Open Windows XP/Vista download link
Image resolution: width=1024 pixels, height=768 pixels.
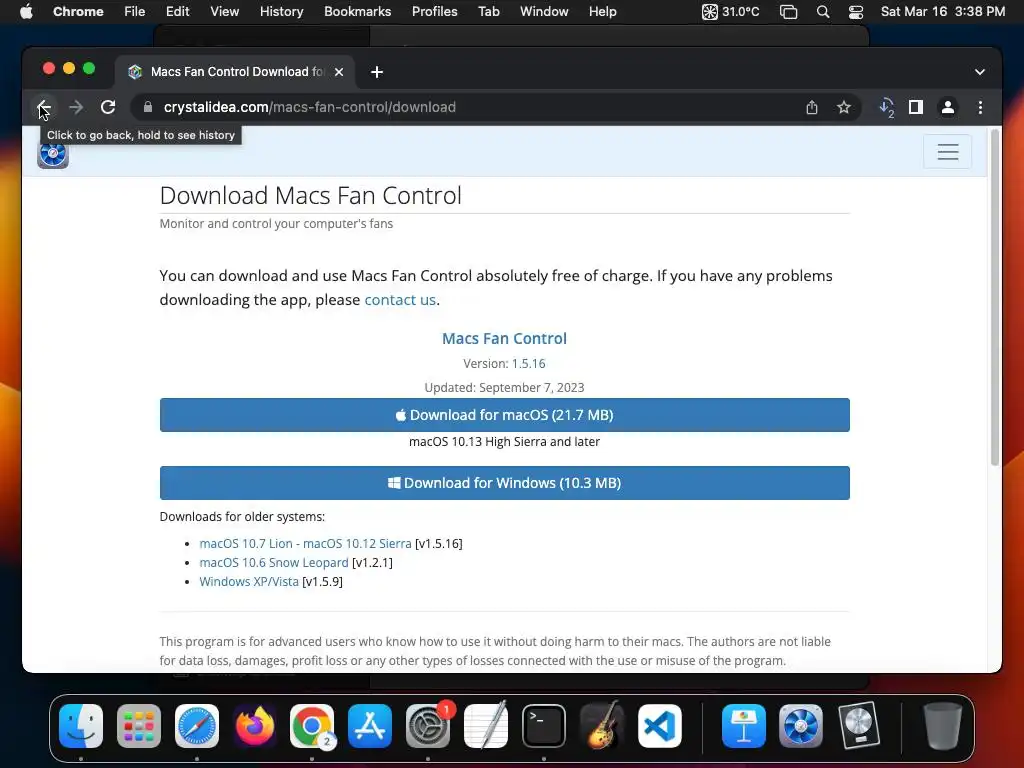coord(249,581)
